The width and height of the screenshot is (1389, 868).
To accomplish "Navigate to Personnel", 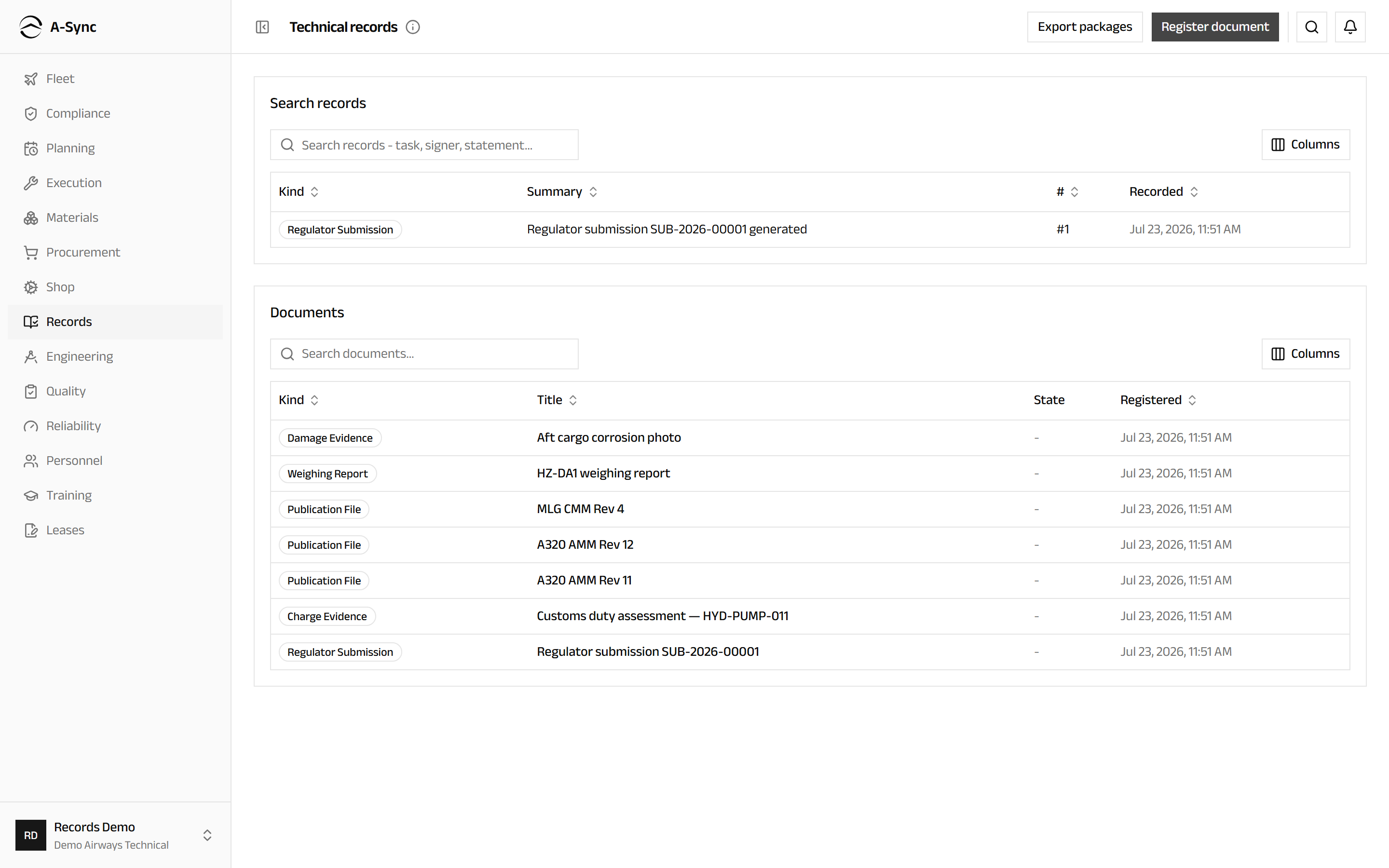I will 115,461.
